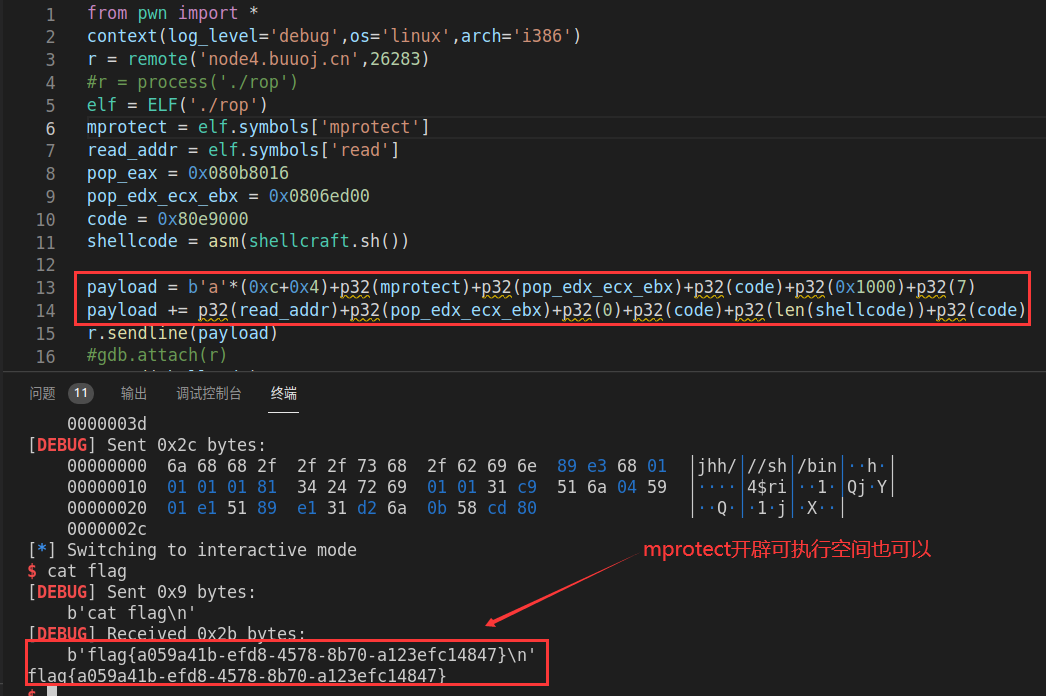Click the plain flag{a059a41b... output line
Screen dimensions: 1046x696
point(237,676)
